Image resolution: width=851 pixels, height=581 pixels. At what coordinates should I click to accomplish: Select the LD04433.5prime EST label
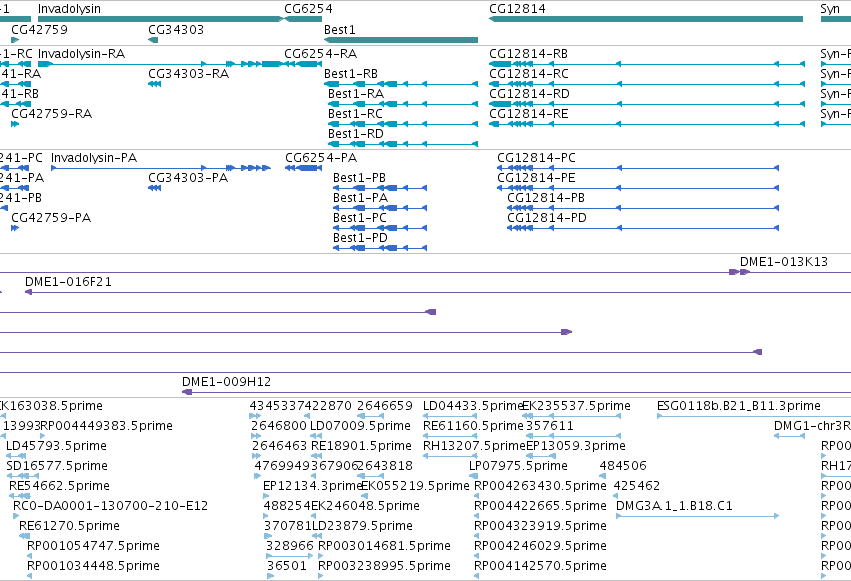coord(473,406)
